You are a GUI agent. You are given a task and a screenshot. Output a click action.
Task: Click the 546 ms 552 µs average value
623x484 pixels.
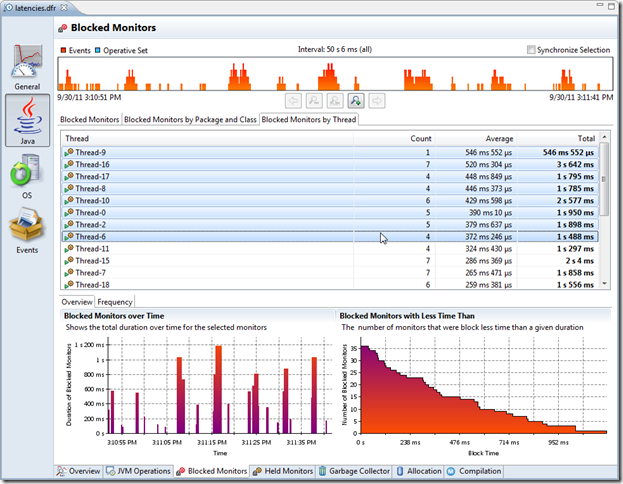tap(489, 152)
